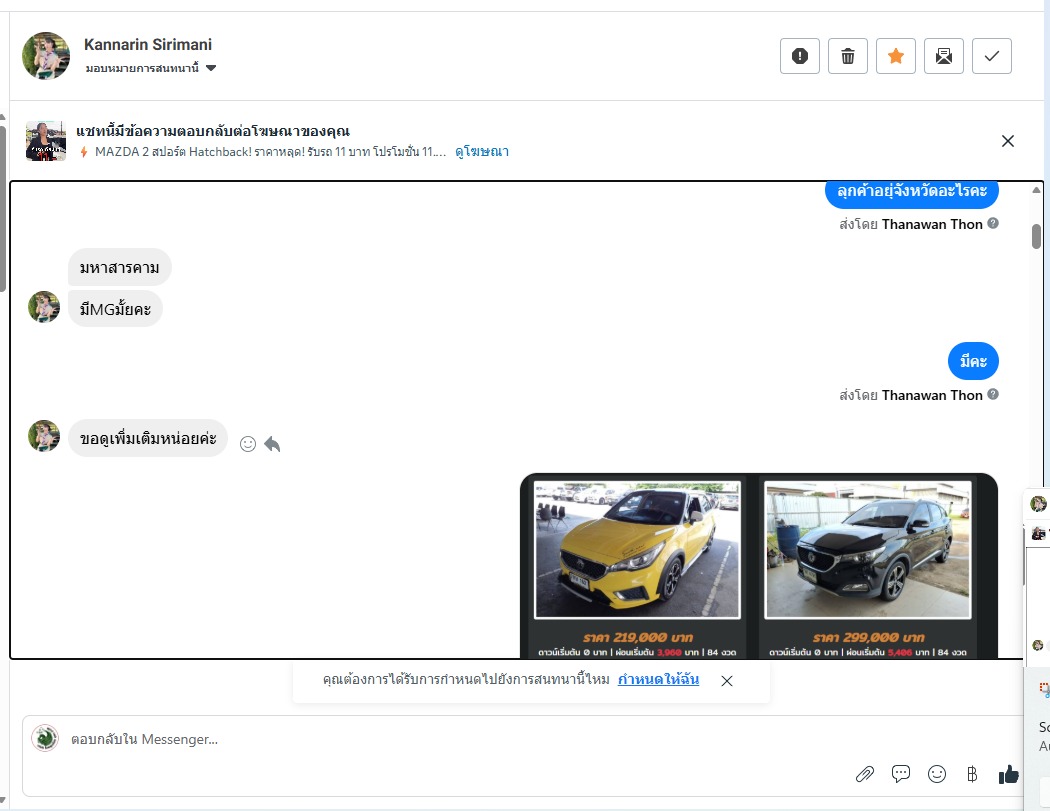This screenshot has width=1050, height=811.
Task: Open black MG car photo priced 299,000
Action: [868, 549]
